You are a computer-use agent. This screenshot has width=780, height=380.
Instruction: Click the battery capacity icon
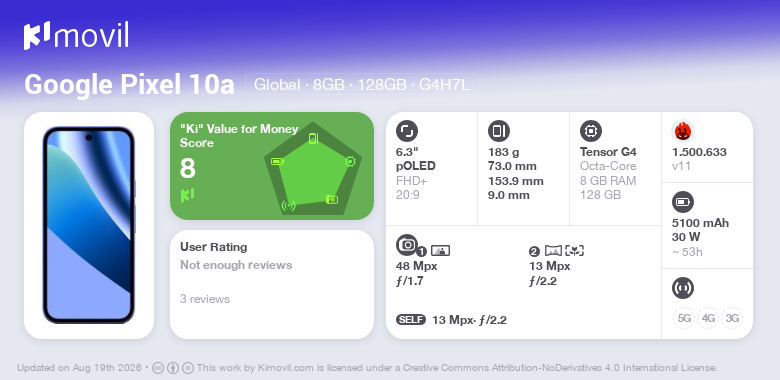point(683,202)
